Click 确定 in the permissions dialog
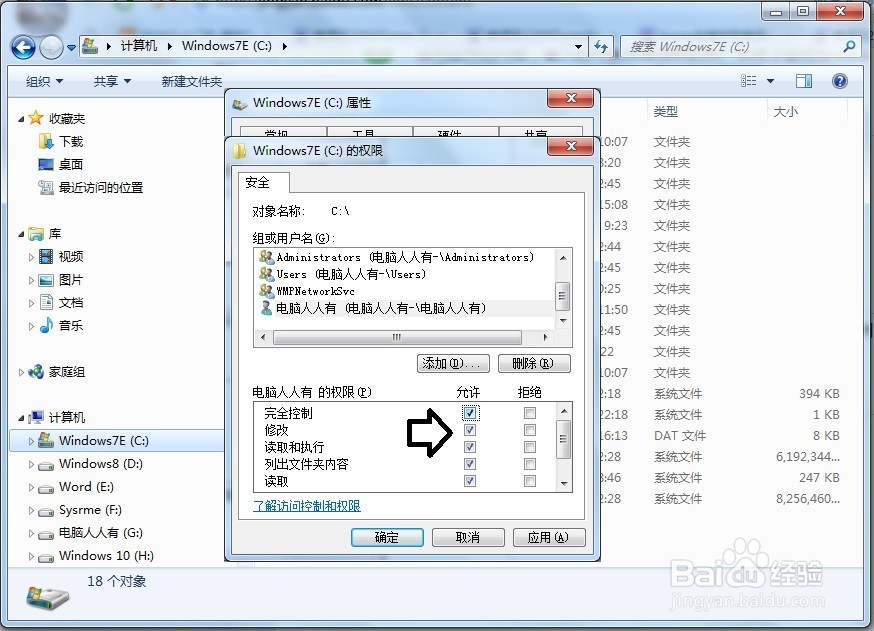The width and height of the screenshot is (874, 631). 387,537
